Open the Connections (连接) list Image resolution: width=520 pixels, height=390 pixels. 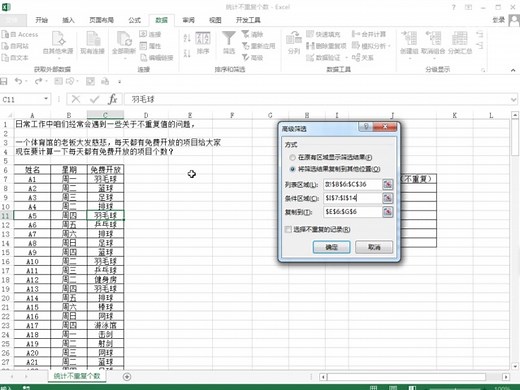pyautogui.click(x=150, y=34)
